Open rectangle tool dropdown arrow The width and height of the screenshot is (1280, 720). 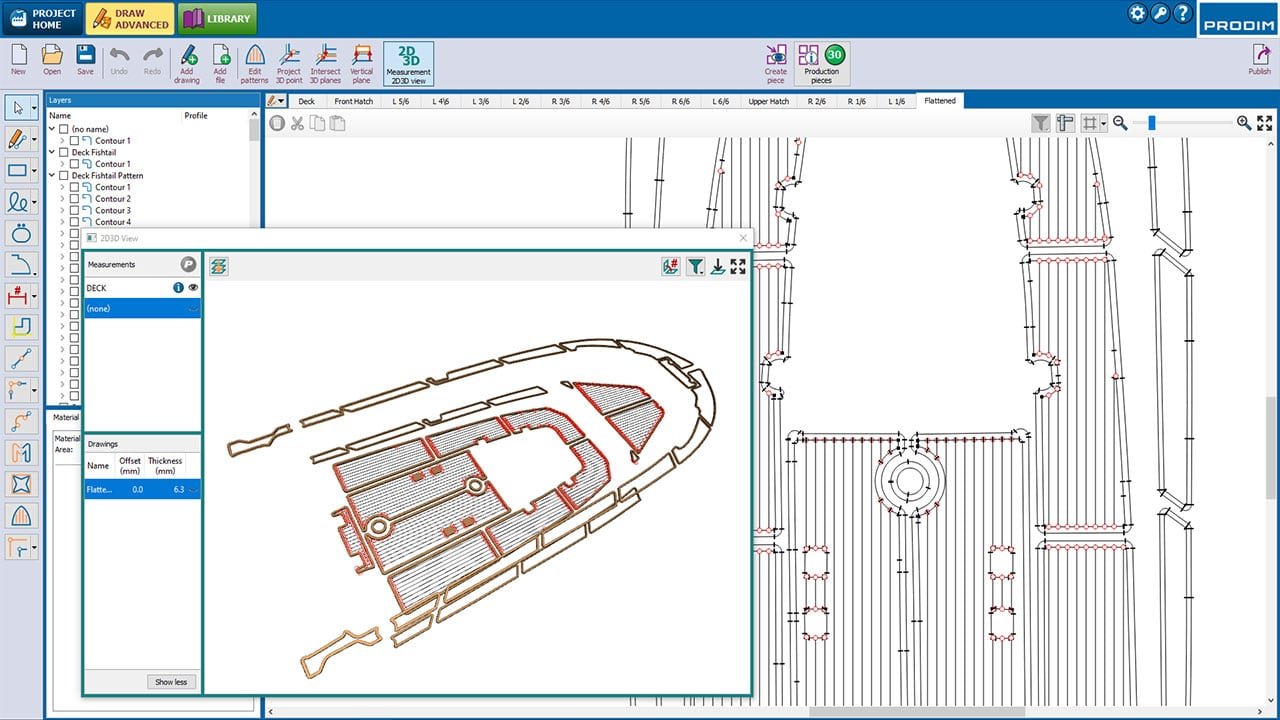pos(34,170)
